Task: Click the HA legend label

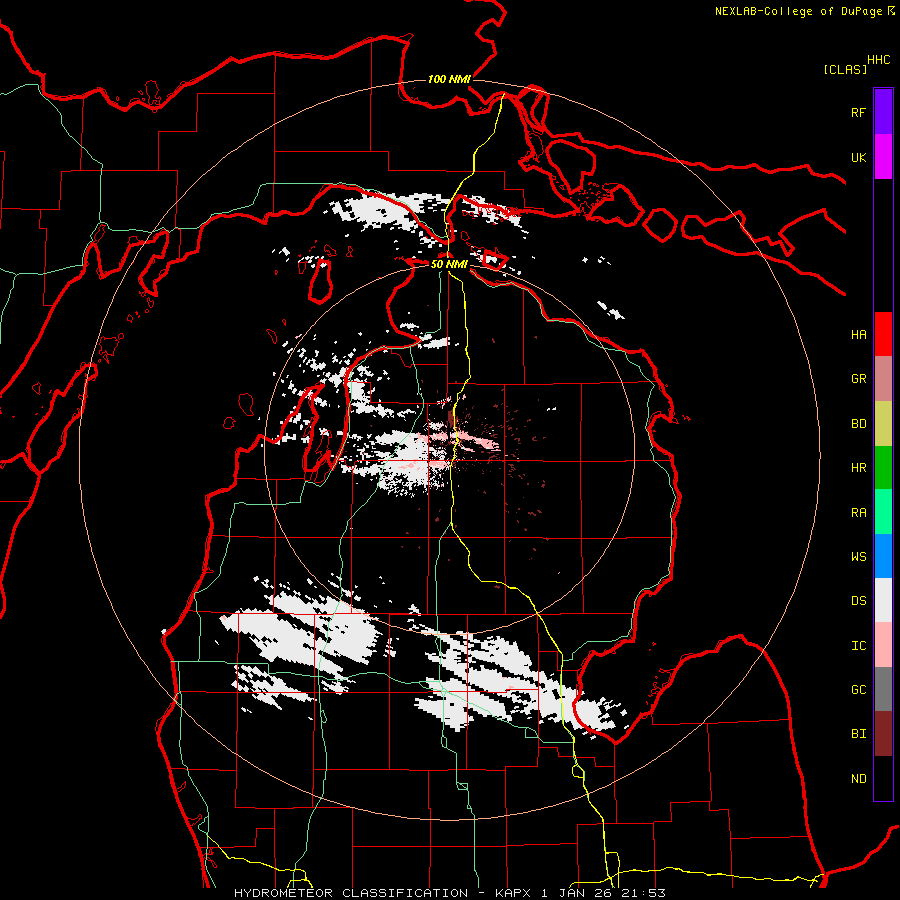Action: pyautogui.click(x=858, y=335)
